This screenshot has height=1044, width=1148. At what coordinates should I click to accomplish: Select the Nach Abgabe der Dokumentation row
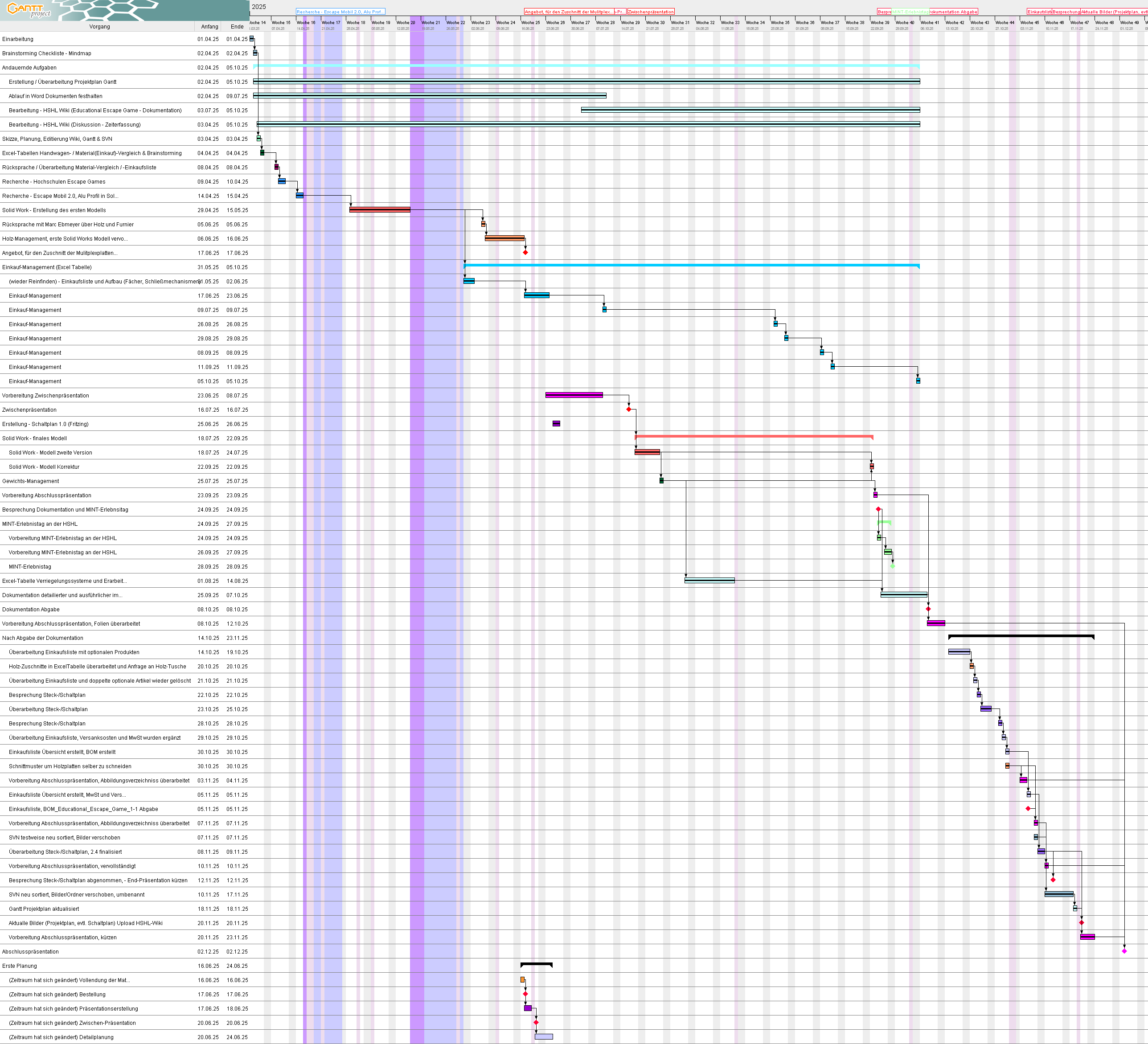coord(43,638)
